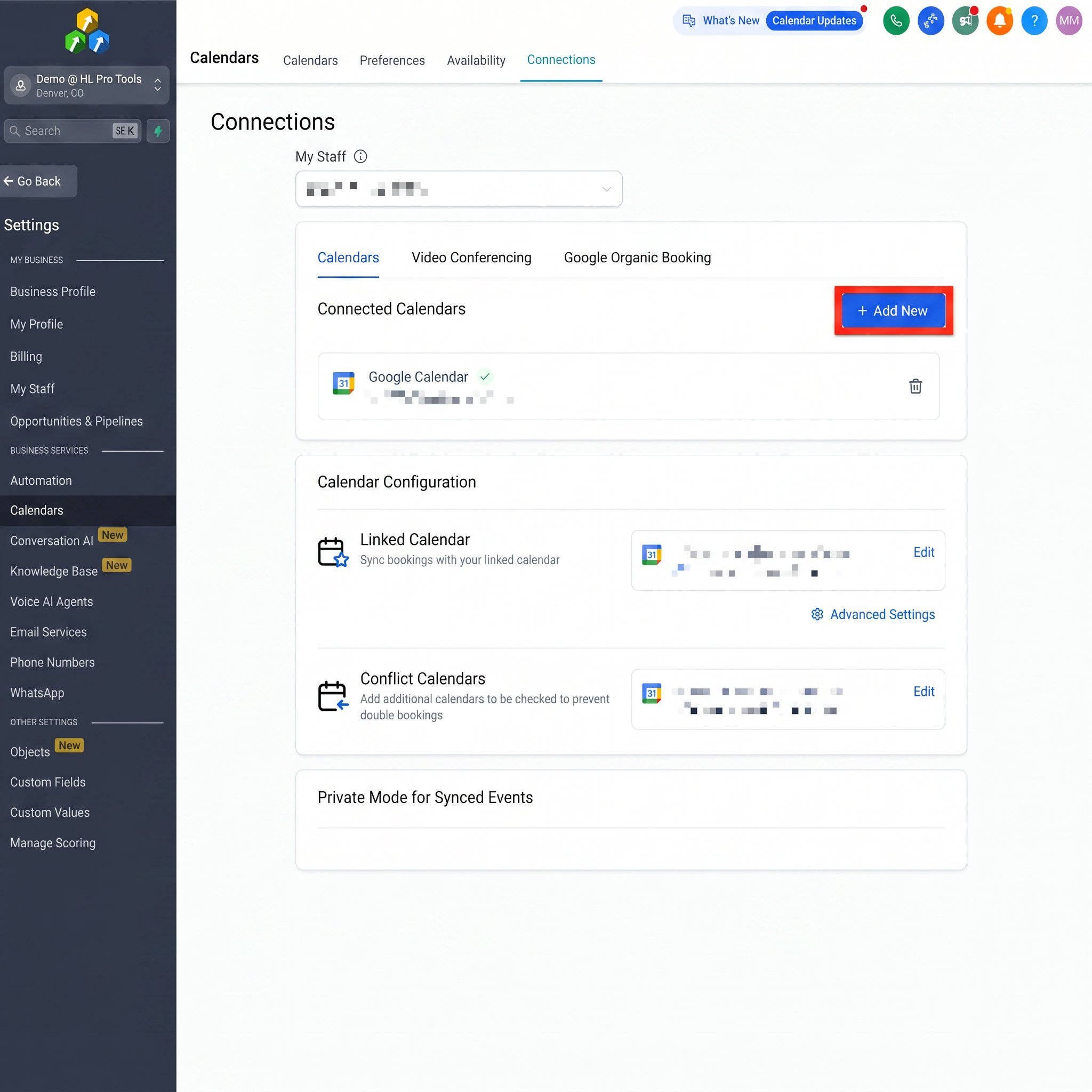Screen dimensions: 1092x1092
Task: Click the blue help question mark icon
Action: [1034, 21]
